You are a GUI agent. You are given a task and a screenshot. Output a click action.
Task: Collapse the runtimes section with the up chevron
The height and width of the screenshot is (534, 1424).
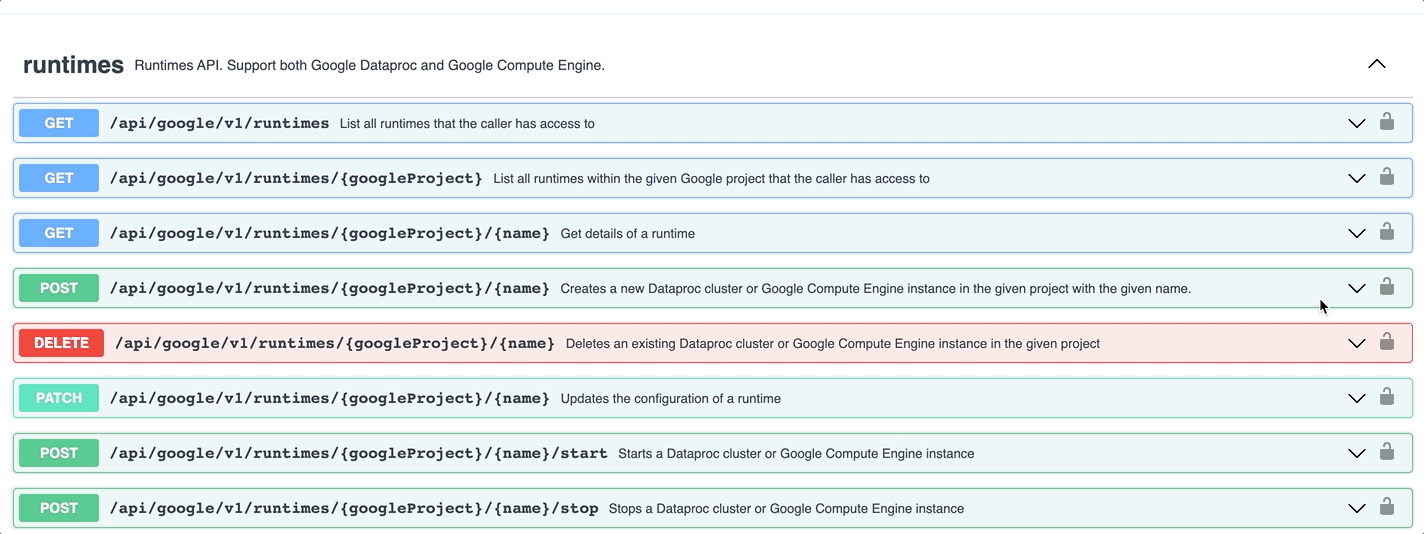click(1377, 64)
